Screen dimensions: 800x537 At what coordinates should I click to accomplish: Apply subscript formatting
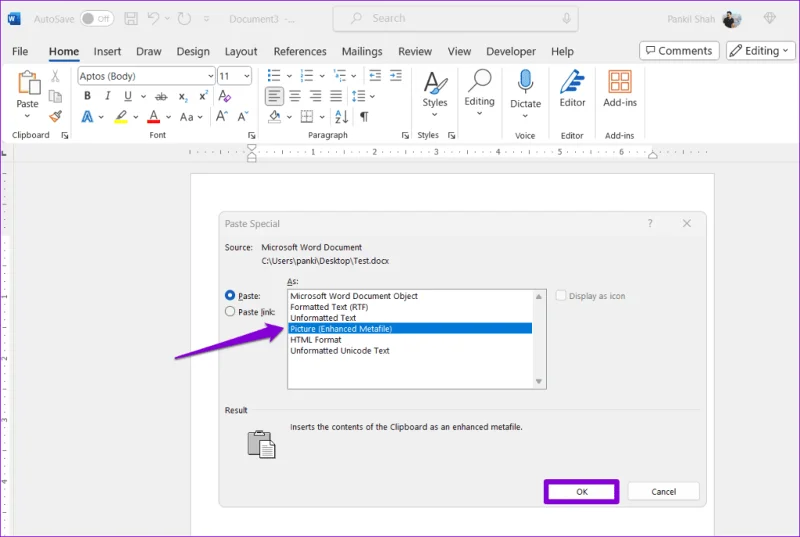(x=183, y=96)
